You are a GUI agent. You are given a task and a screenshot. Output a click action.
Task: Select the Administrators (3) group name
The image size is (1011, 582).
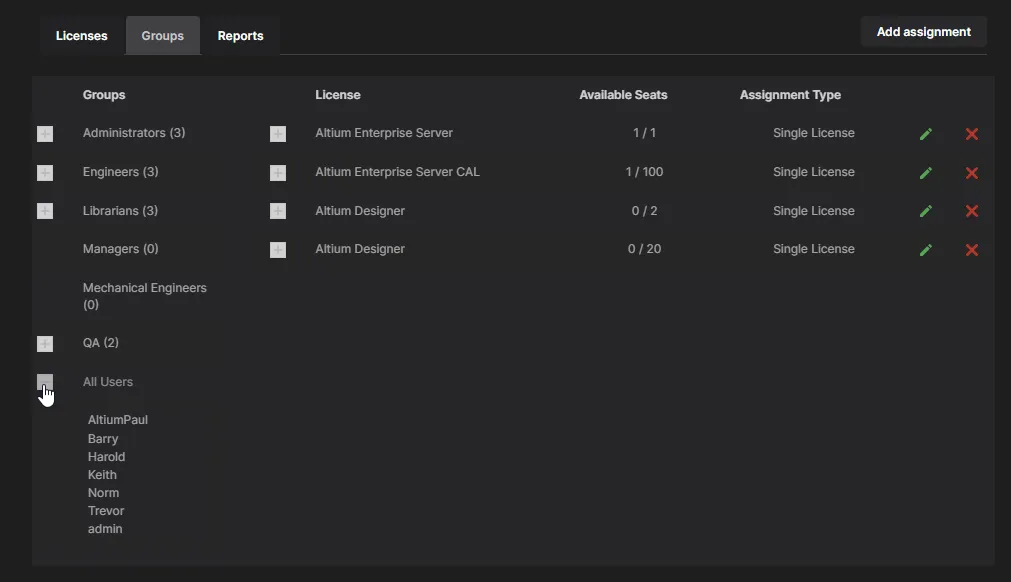click(134, 133)
